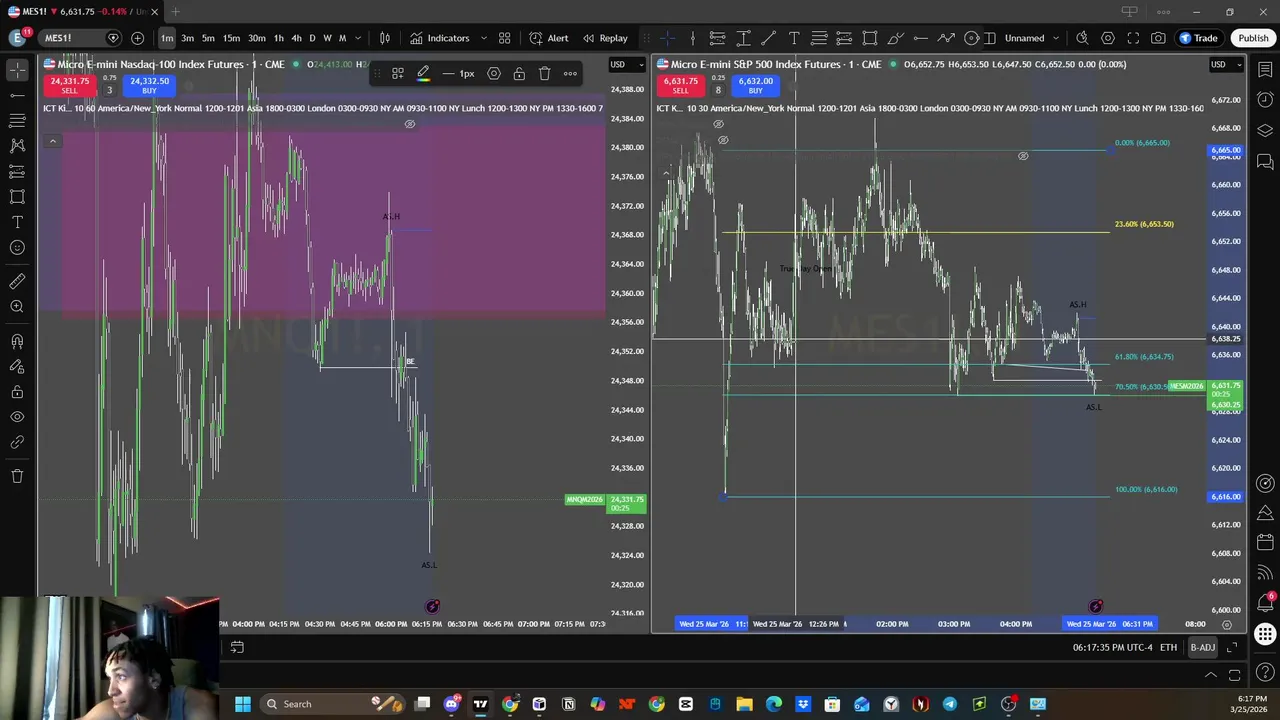Select the text tool in top drawing bar
Screen dimensions: 1280x720
click(794, 38)
